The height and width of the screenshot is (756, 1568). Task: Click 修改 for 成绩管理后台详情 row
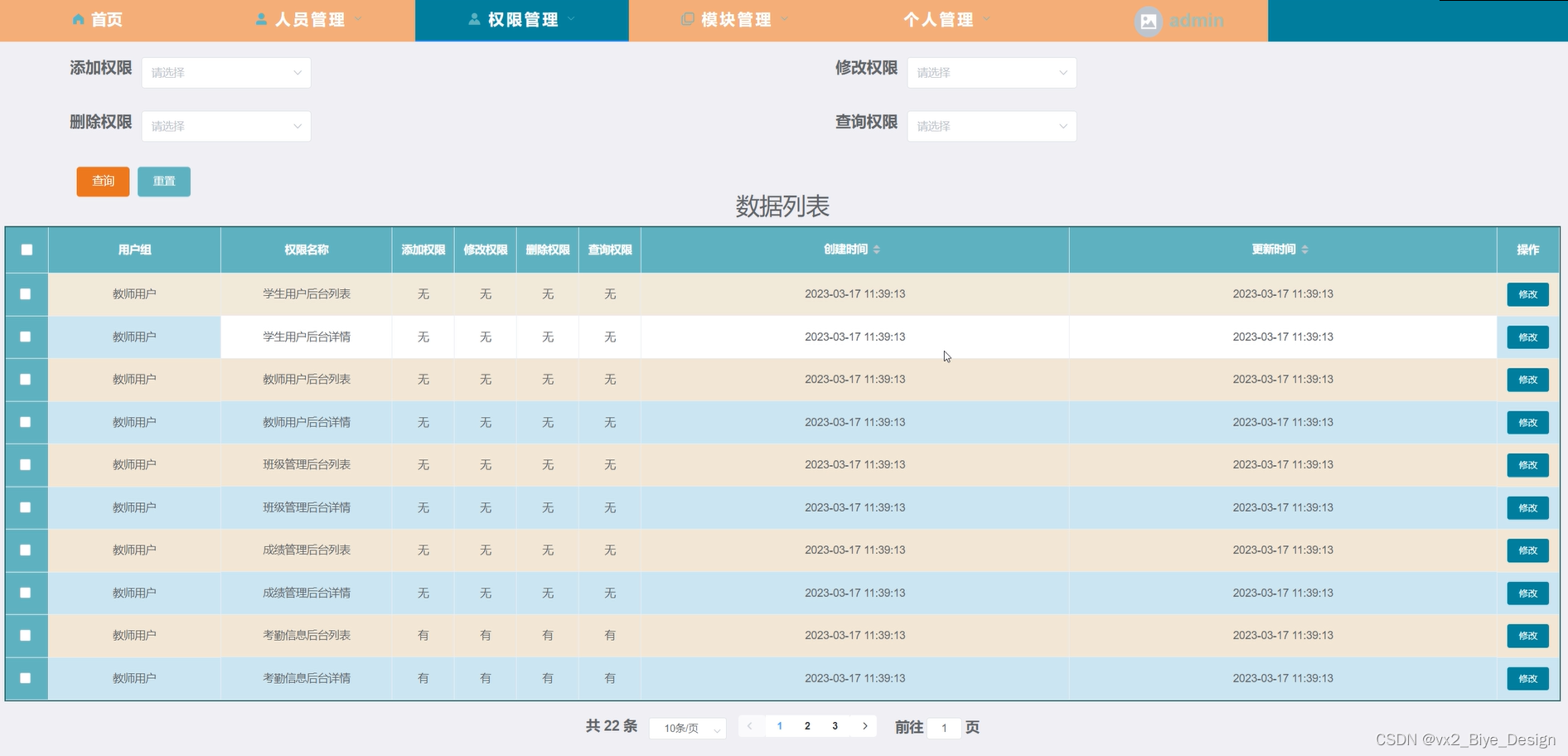(1527, 594)
